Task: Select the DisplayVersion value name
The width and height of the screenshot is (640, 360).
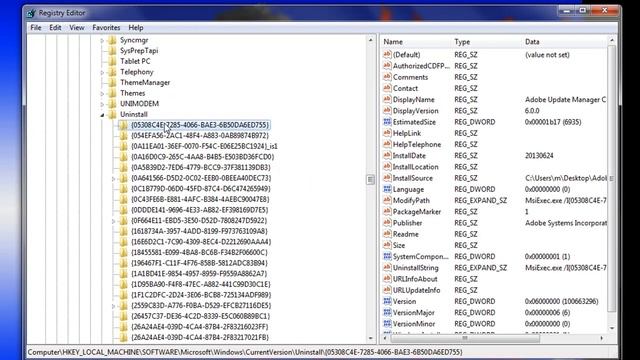Action: [x=416, y=111]
